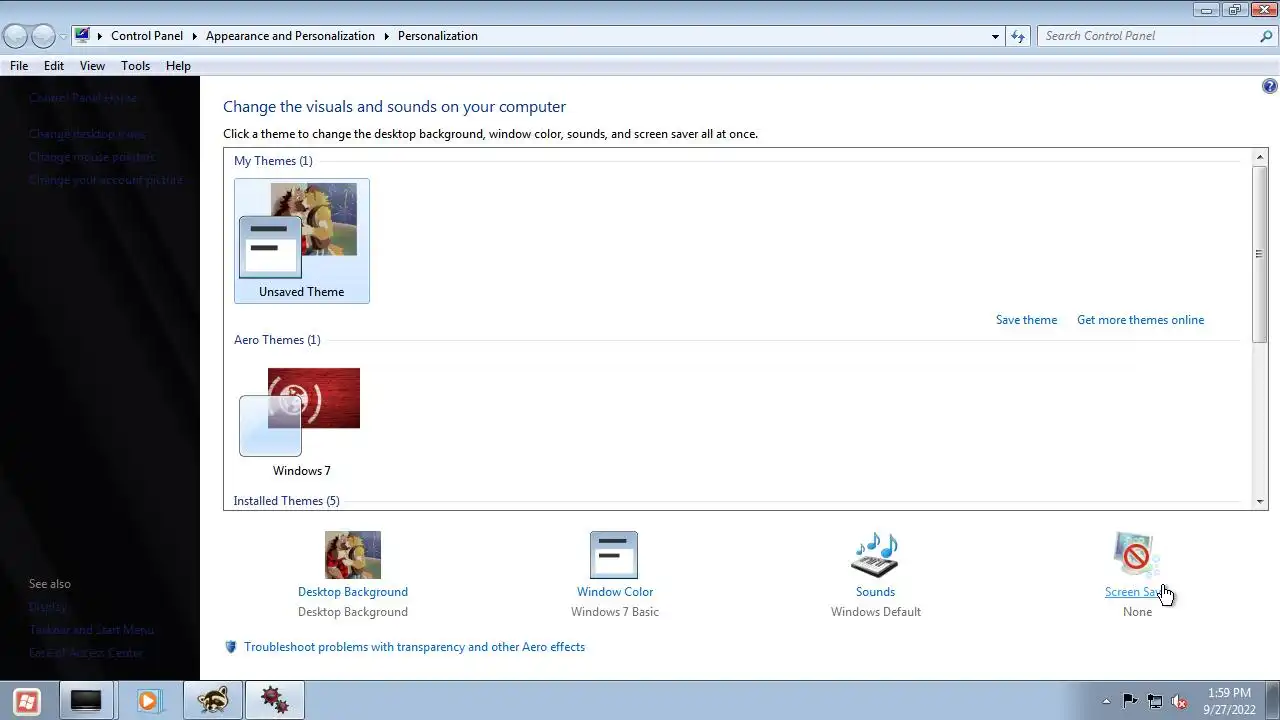Open the address bar history dropdown
This screenshot has height=720, width=1280.
coord(995,36)
